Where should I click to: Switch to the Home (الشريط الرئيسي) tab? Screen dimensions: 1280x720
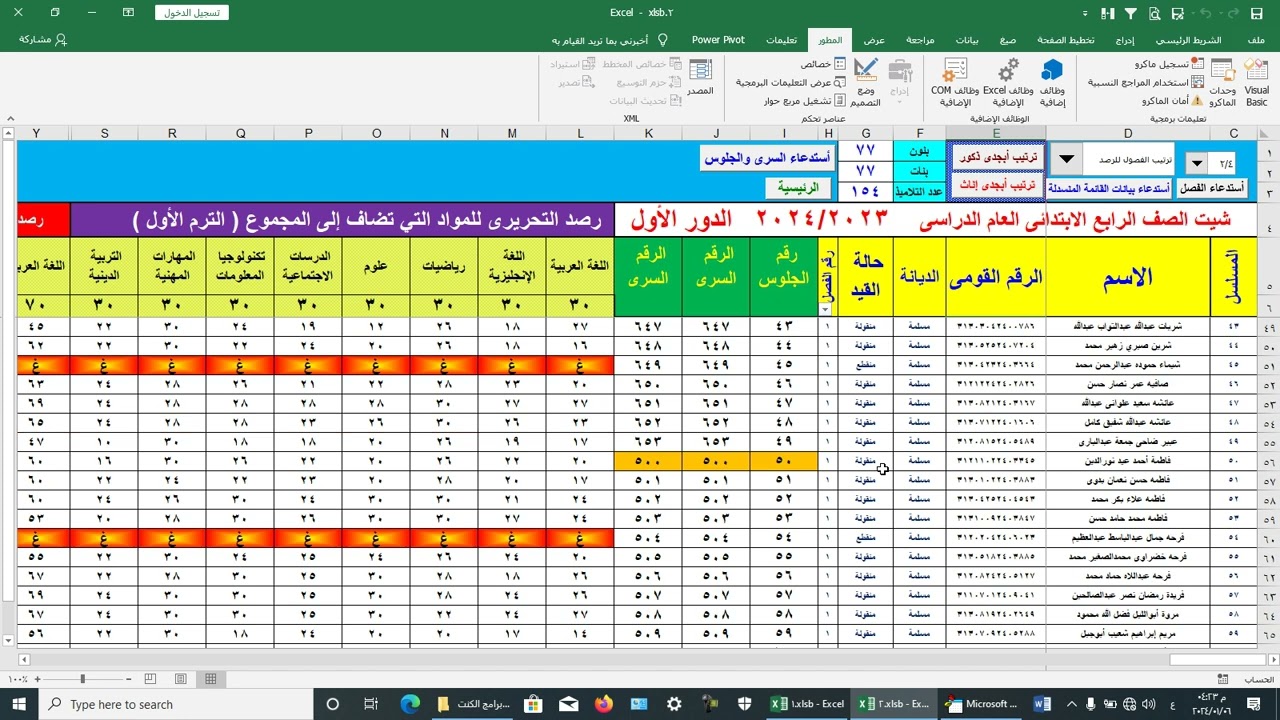[1189, 40]
